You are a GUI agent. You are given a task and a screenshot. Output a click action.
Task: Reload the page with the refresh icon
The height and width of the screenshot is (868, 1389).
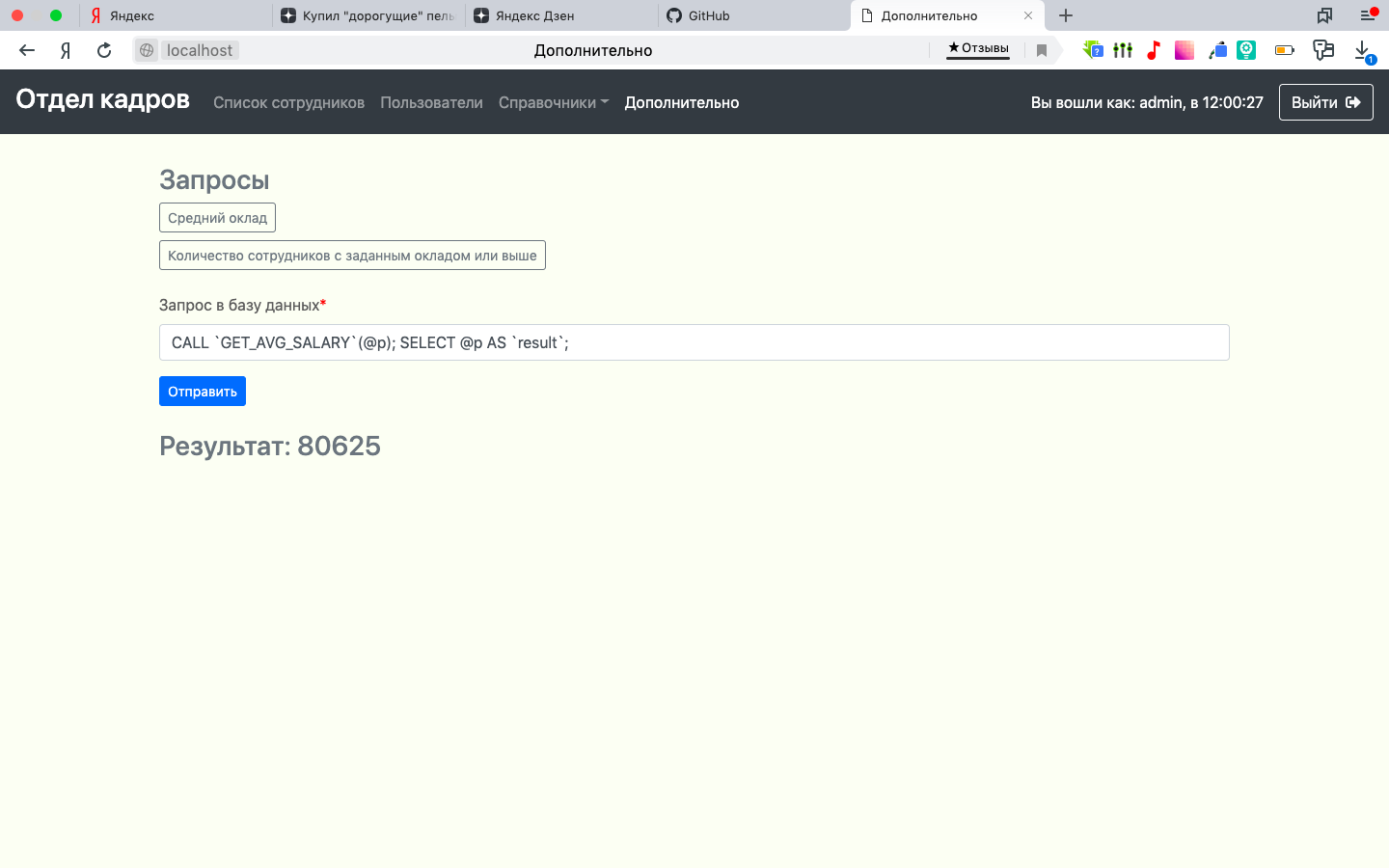click(104, 50)
